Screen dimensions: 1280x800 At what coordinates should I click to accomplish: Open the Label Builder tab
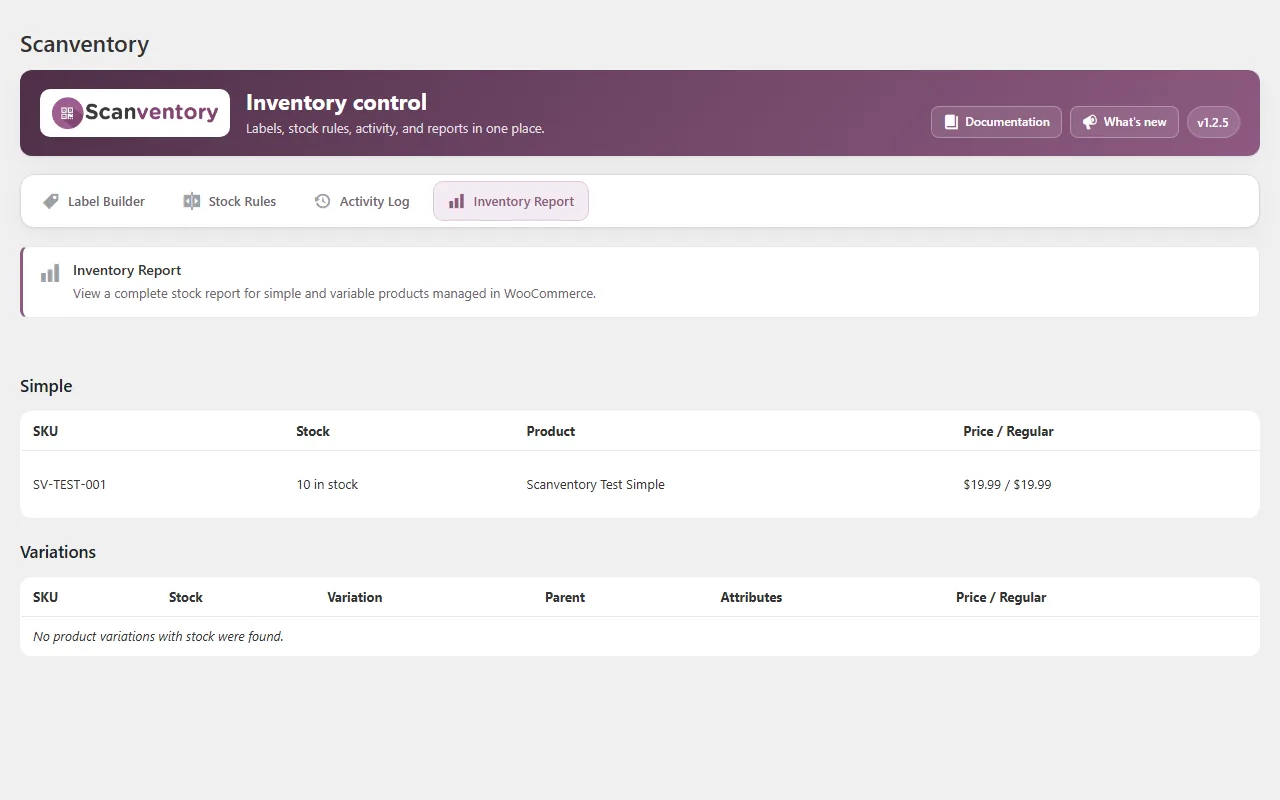coord(94,202)
